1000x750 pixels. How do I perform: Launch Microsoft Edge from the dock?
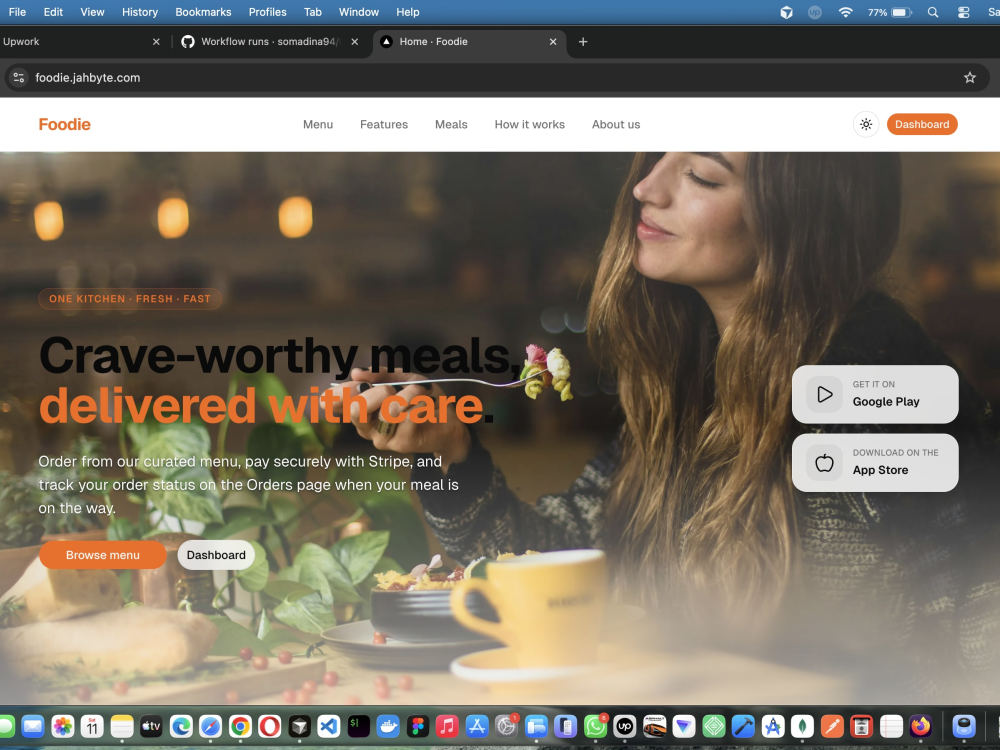181,726
